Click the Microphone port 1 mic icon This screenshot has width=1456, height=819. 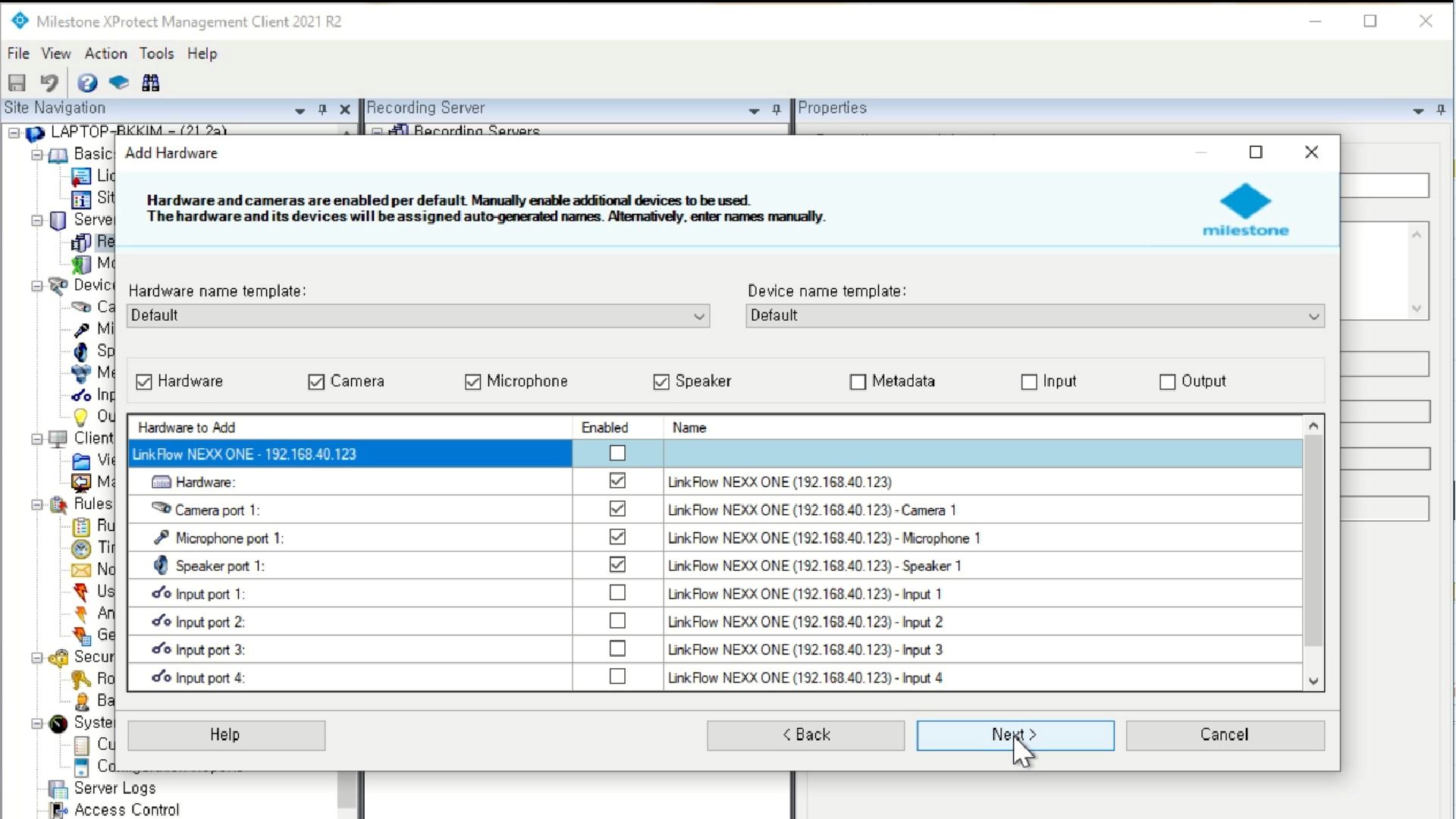point(161,538)
